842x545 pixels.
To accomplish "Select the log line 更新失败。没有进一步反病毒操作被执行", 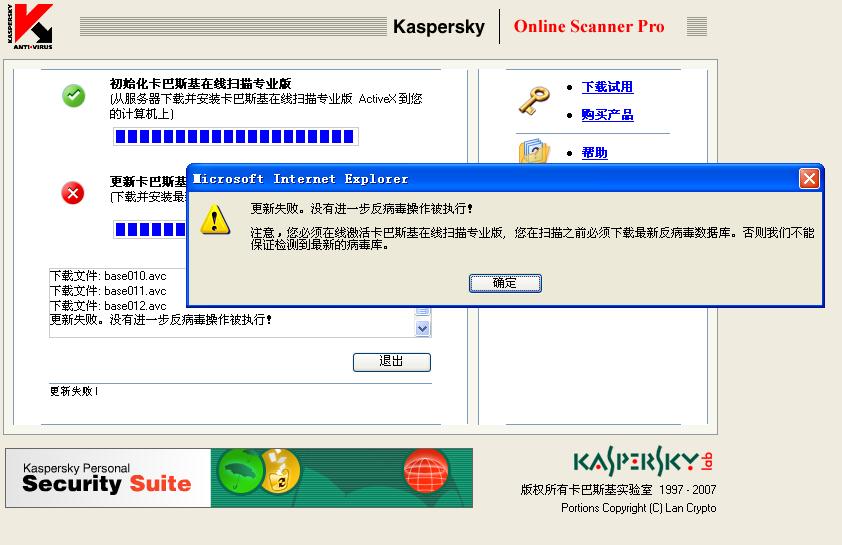I will click(161, 320).
